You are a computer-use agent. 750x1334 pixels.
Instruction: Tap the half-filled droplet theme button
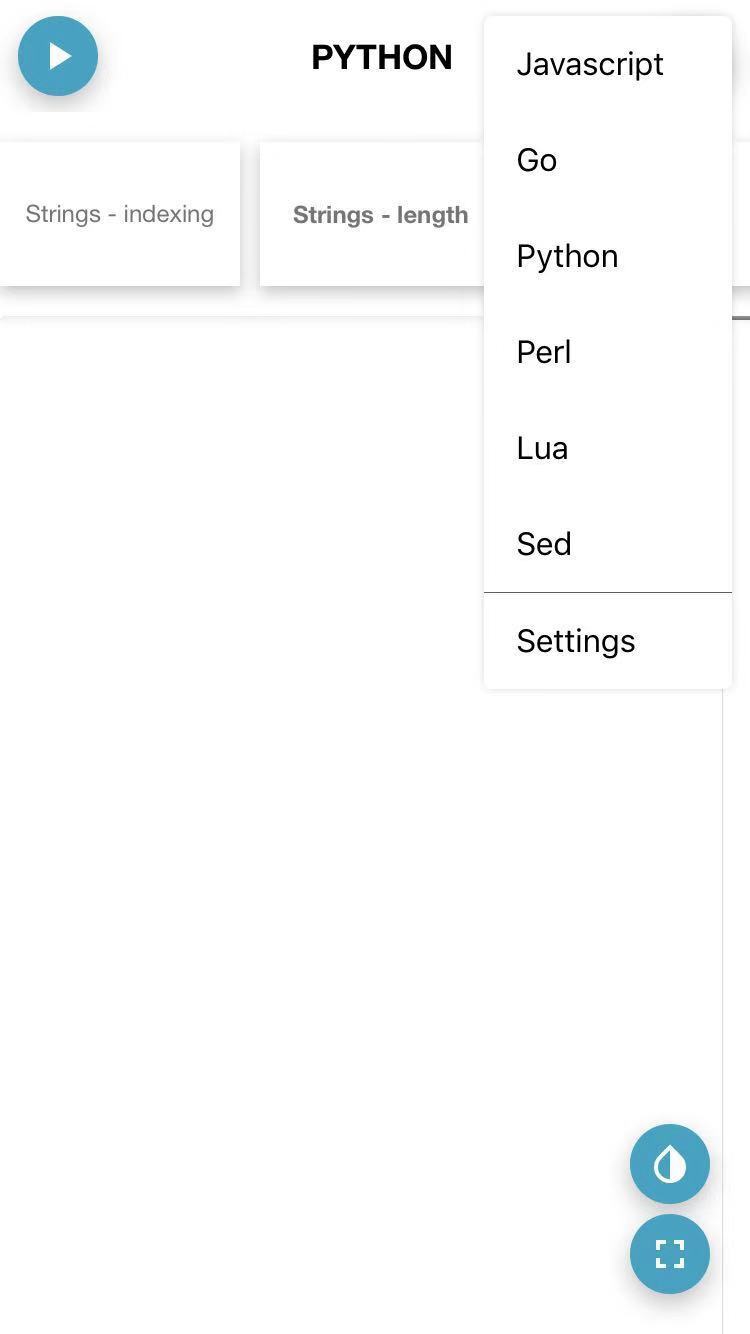pos(670,1164)
